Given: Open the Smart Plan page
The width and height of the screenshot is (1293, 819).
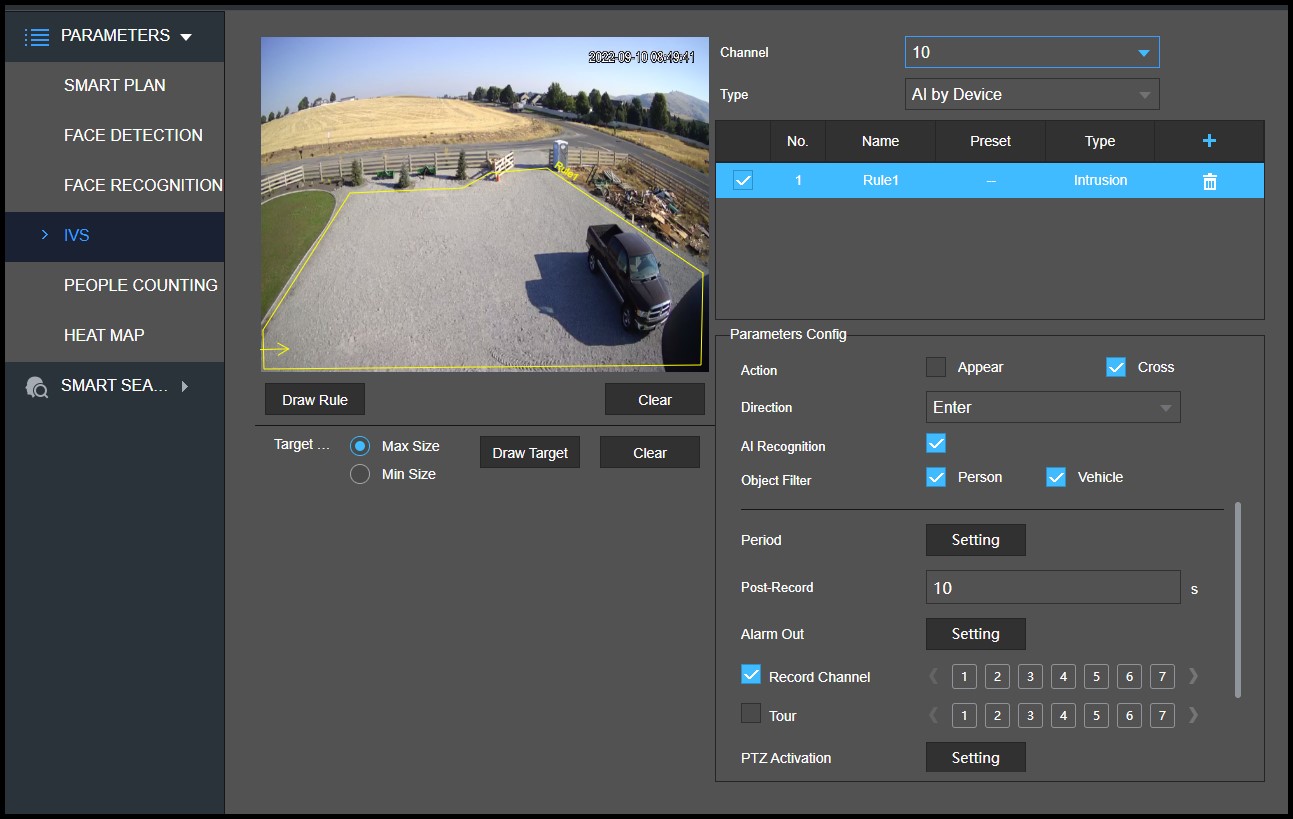Looking at the screenshot, I should click(x=115, y=86).
